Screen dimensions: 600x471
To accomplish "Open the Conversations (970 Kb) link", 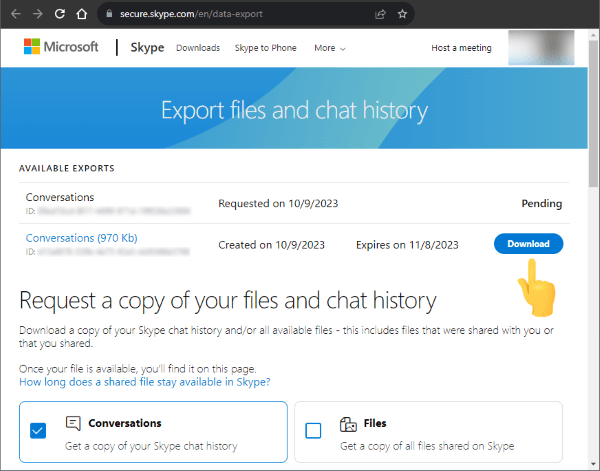I will (x=82, y=238).
